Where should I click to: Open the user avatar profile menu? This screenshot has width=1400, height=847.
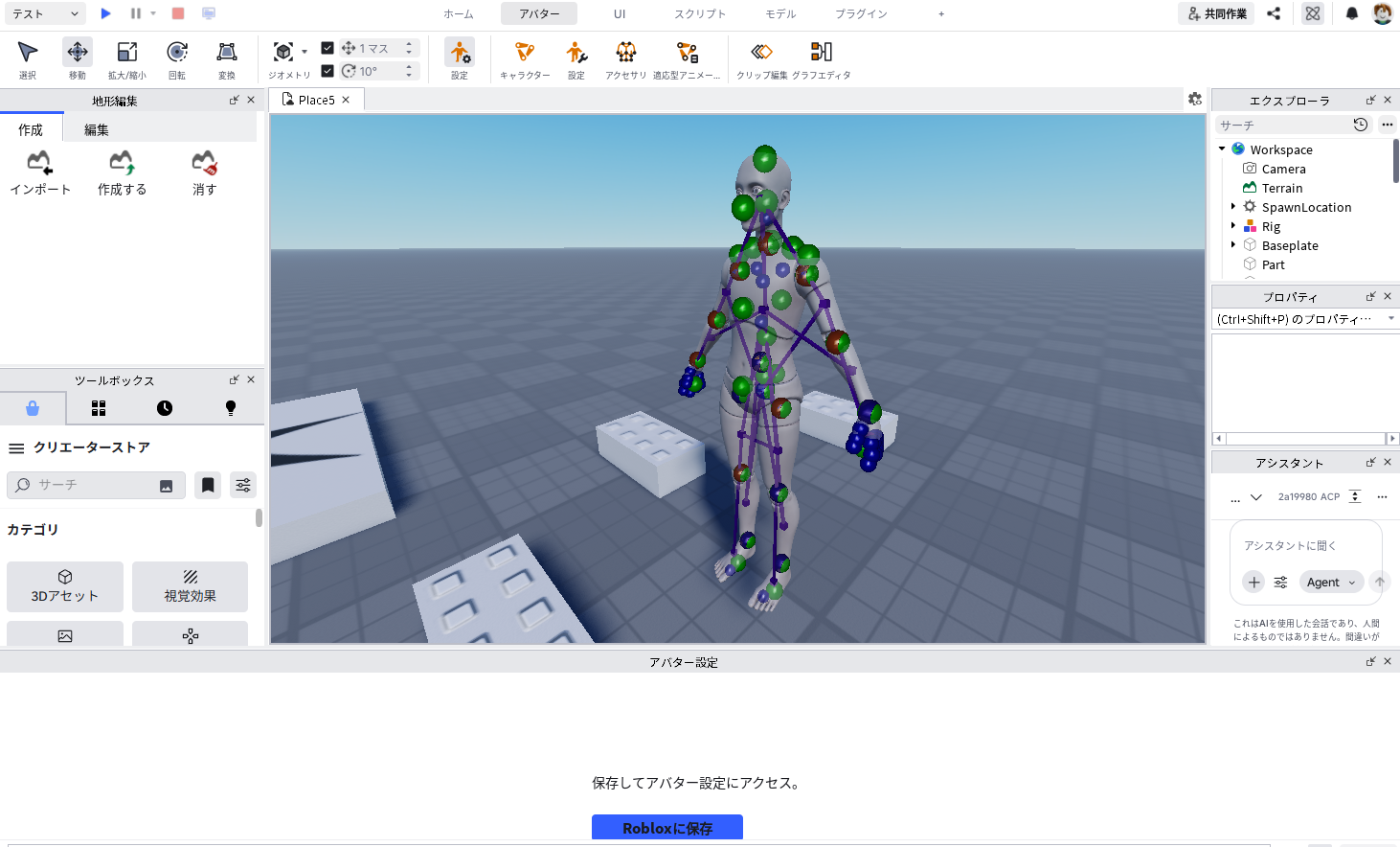pos(1382,13)
